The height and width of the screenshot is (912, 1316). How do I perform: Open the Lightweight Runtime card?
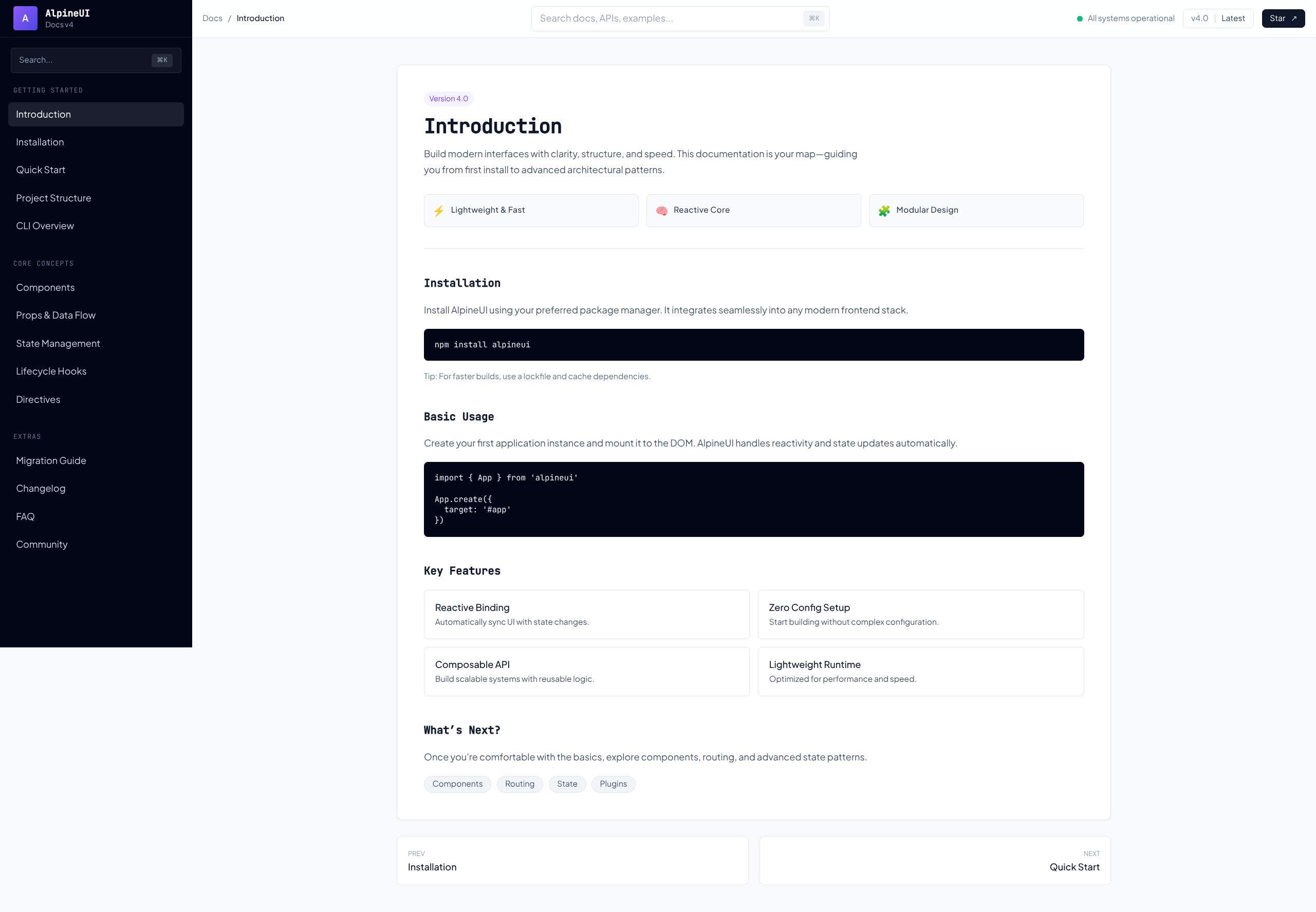[x=920, y=672]
